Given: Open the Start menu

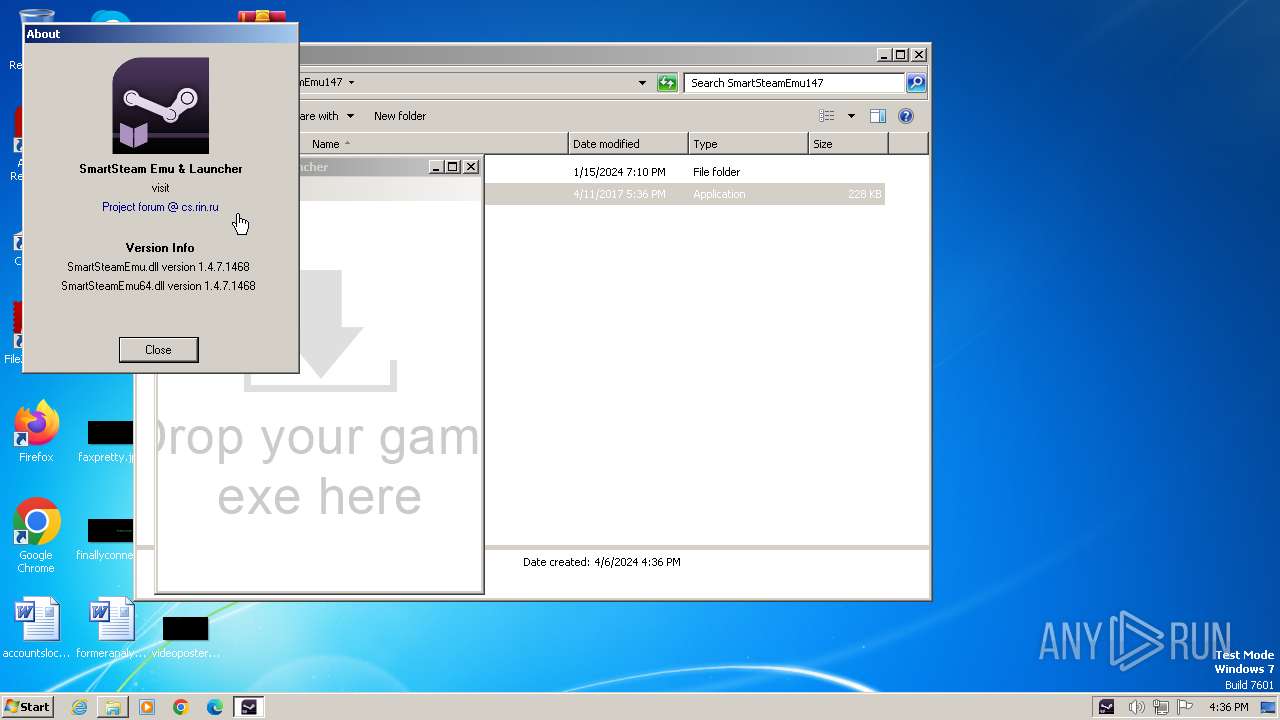Looking at the screenshot, I should pos(27,707).
